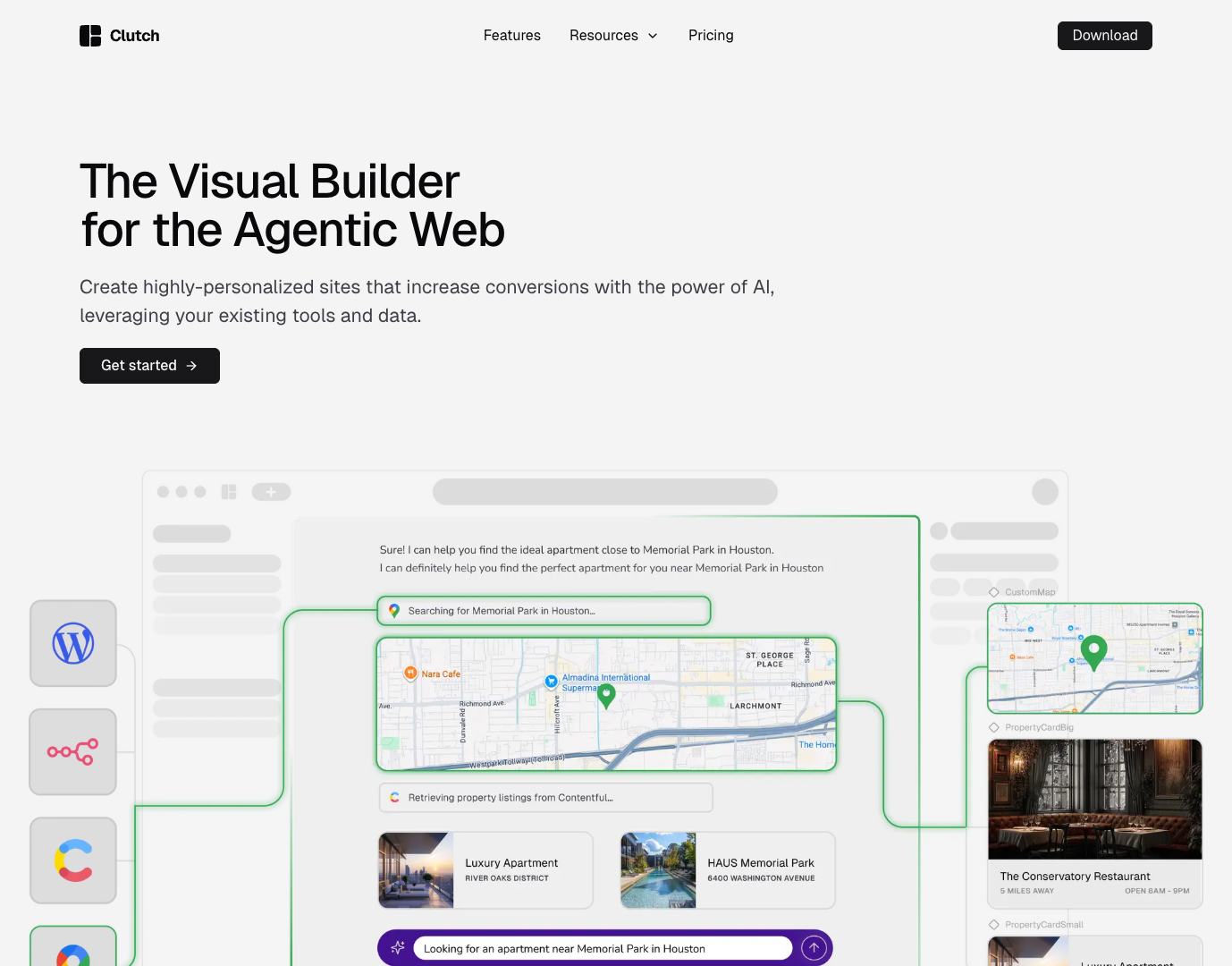Viewport: 1232px width, 966px height.
Task: Click the sparkle AI icon in chat bar
Action: tap(398, 948)
